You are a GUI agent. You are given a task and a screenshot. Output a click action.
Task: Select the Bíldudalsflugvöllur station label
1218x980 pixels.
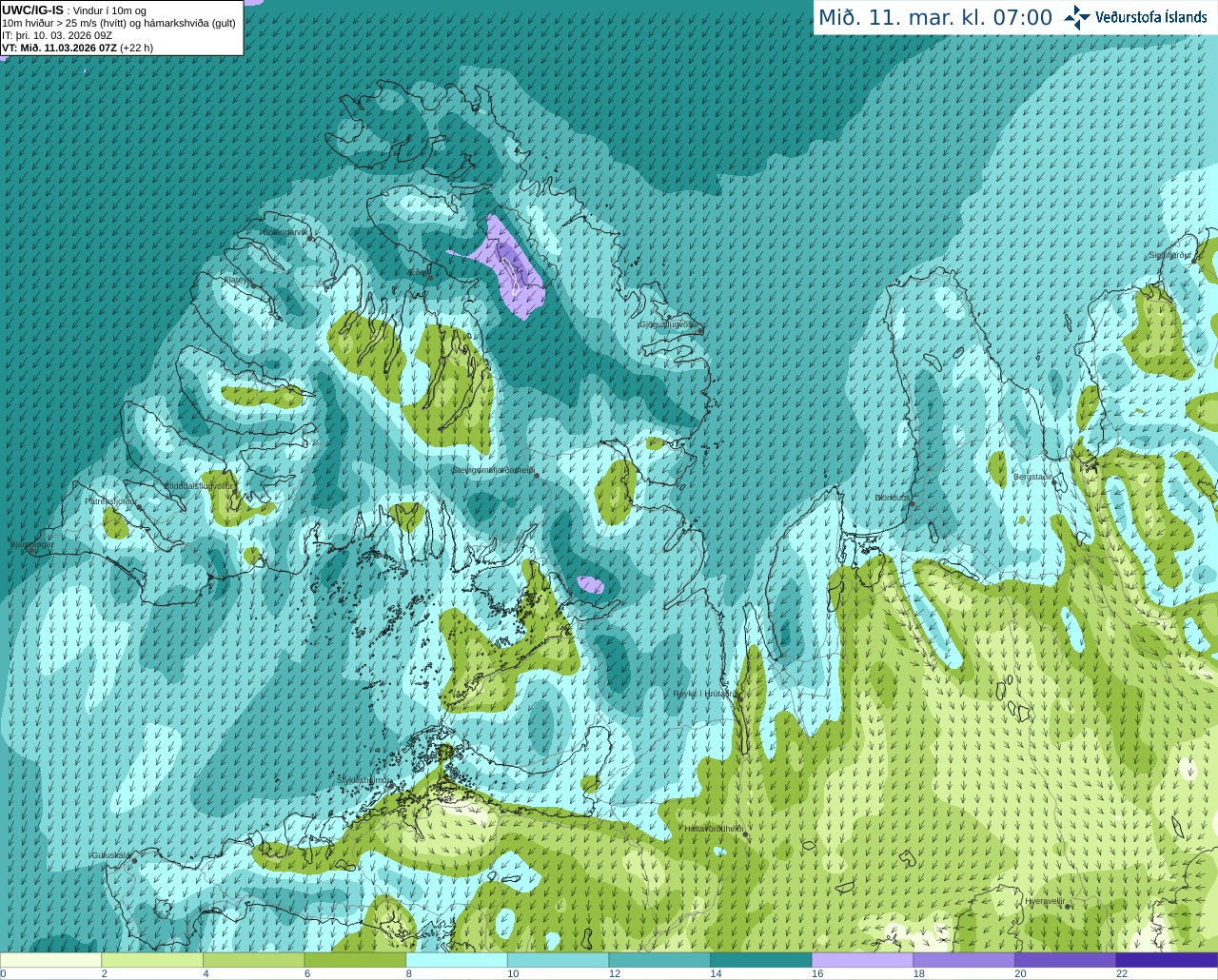pyautogui.click(x=198, y=485)
